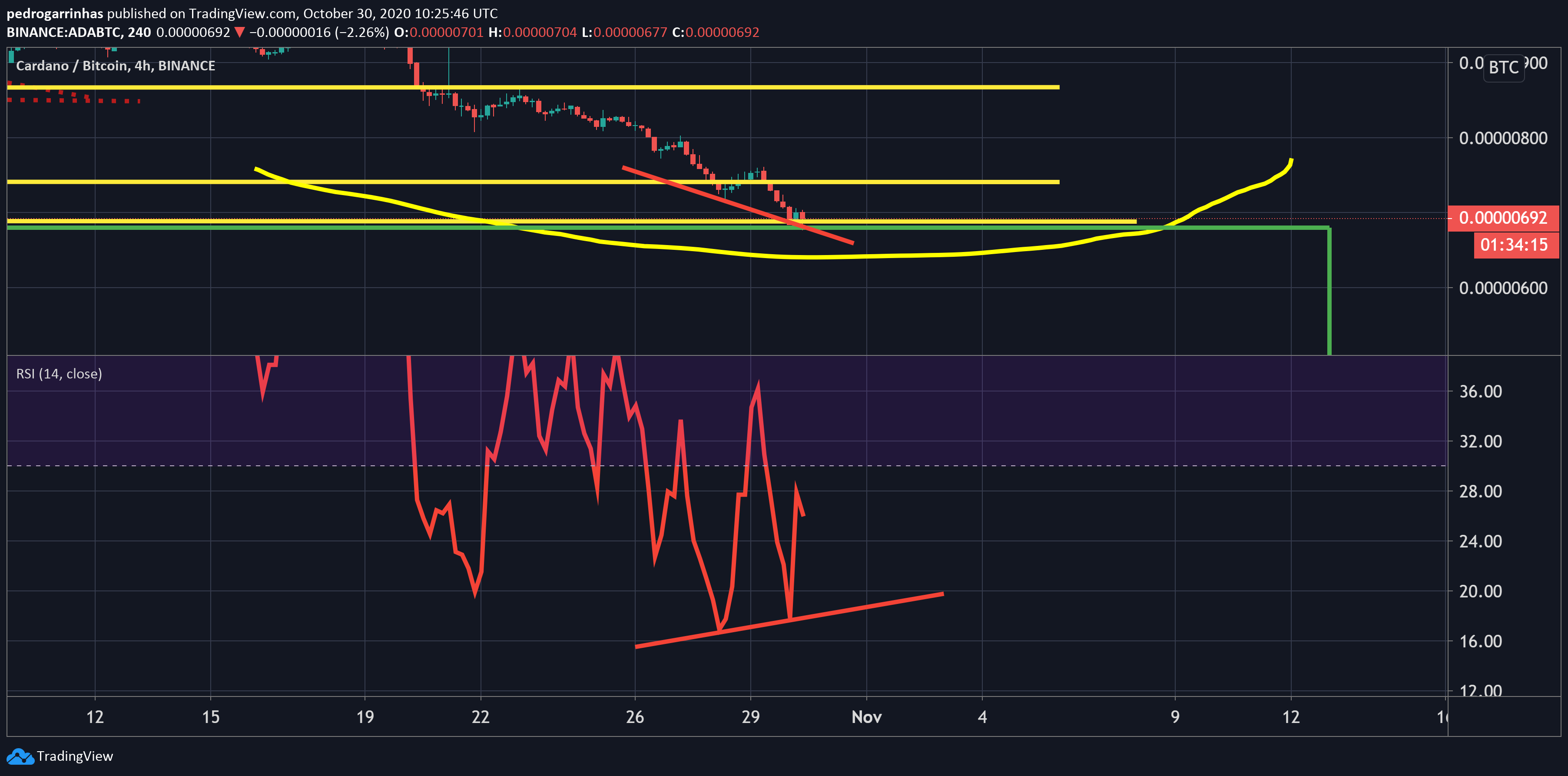Click the 0.00000800 price axis label
Viewport: 1568px width, 776px height.
[x=1503, y=138]
